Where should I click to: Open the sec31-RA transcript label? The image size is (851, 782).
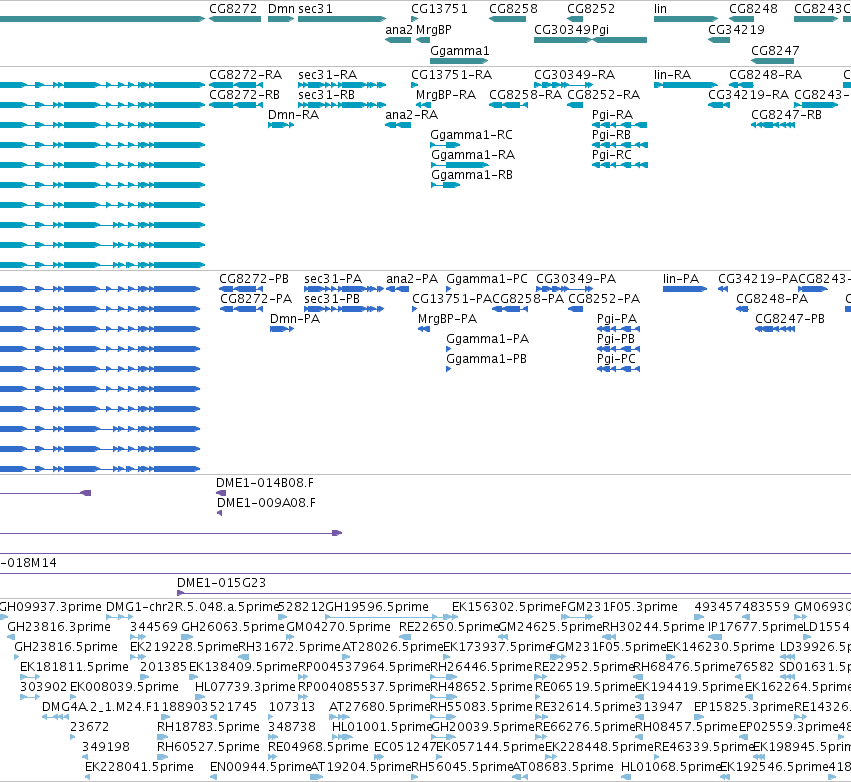pyautogui.click(x=327, y=75)
